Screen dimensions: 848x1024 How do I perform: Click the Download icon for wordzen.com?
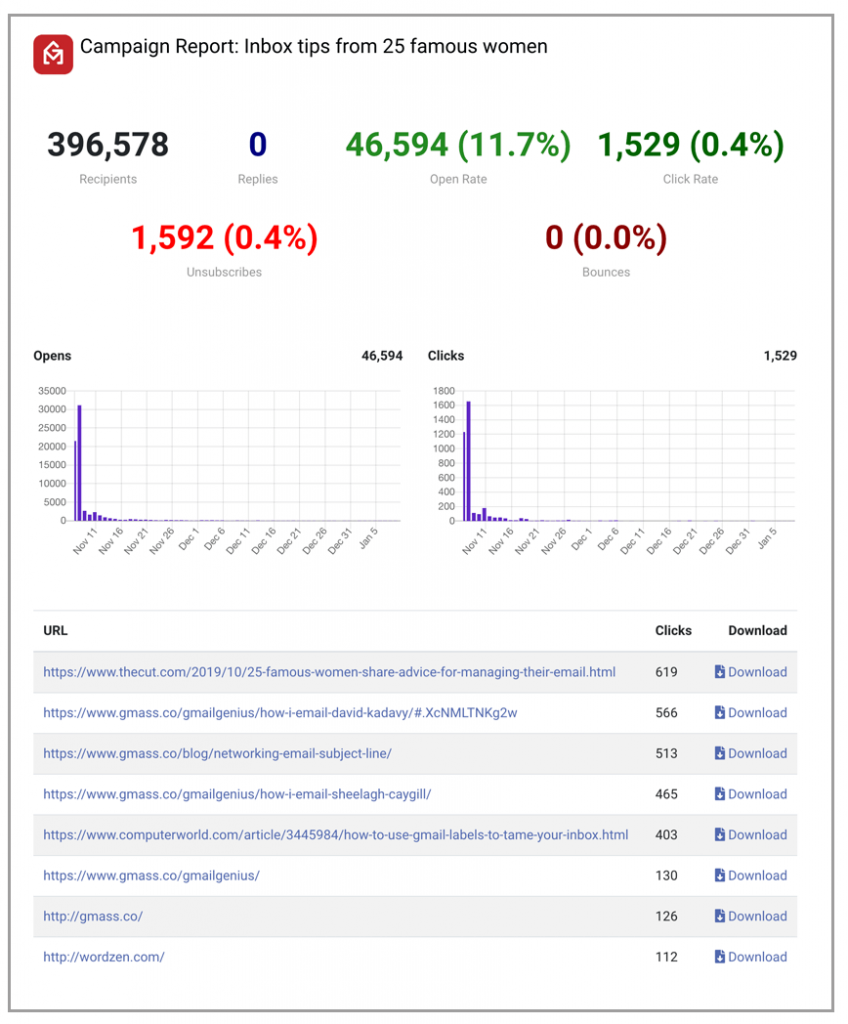718,957
